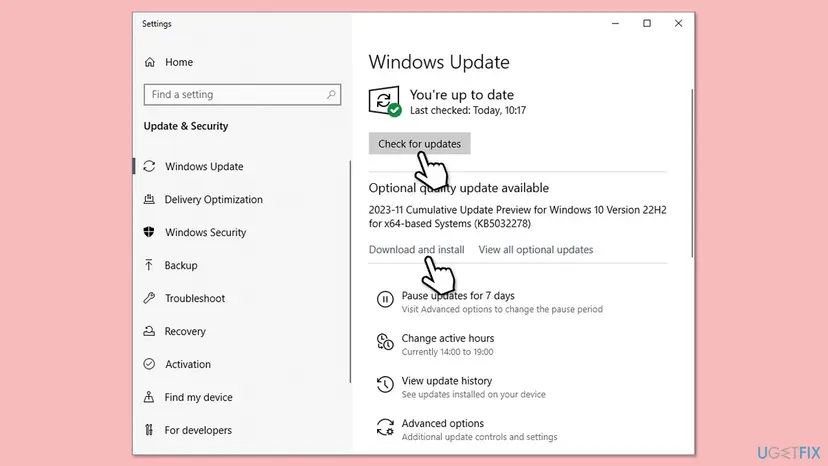Viewport: 828px width, 466px height.
Task: Click the Home house icon
Action: click(x=150, y=62)
